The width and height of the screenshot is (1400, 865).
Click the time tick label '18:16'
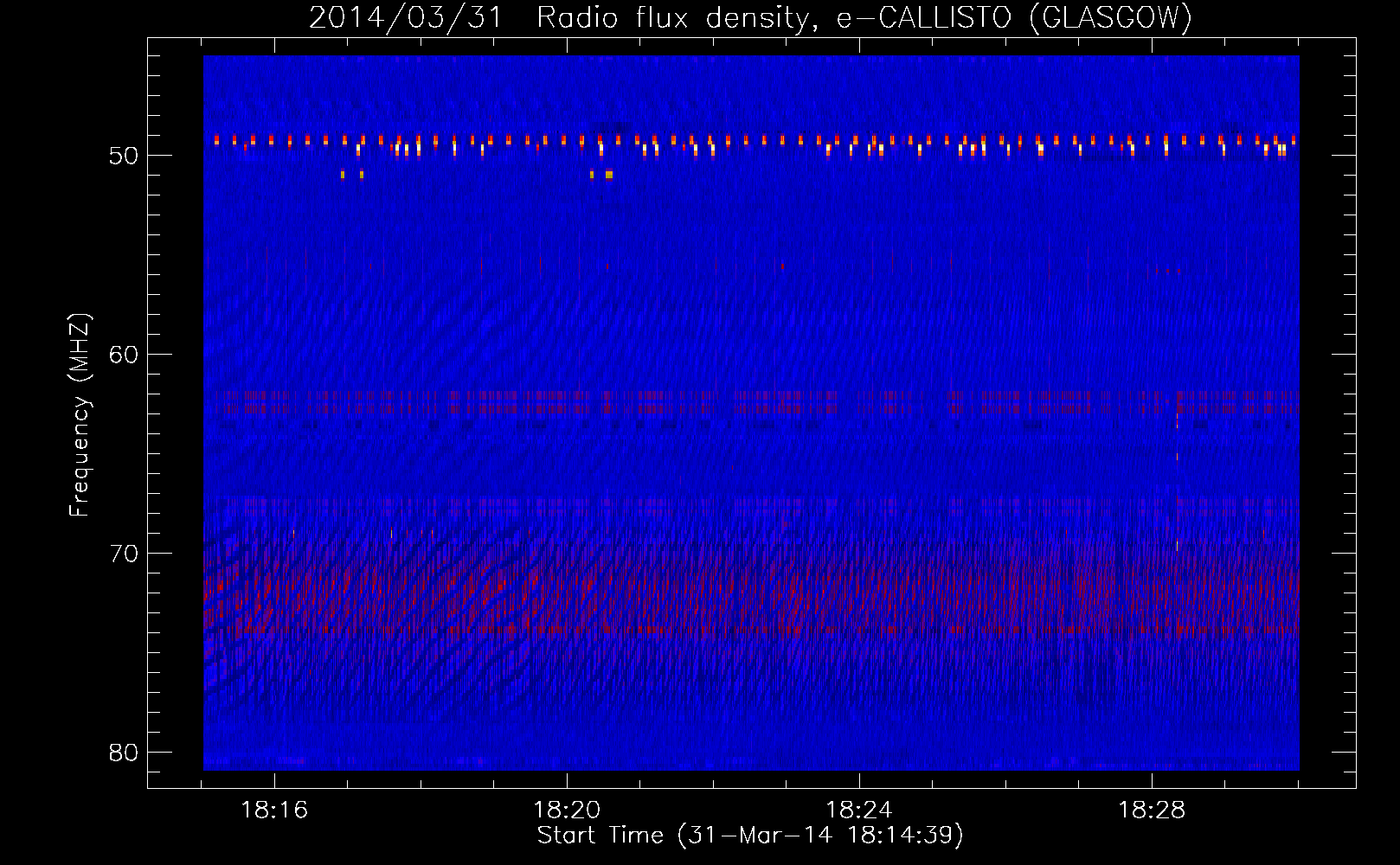(x=274, y=811)
